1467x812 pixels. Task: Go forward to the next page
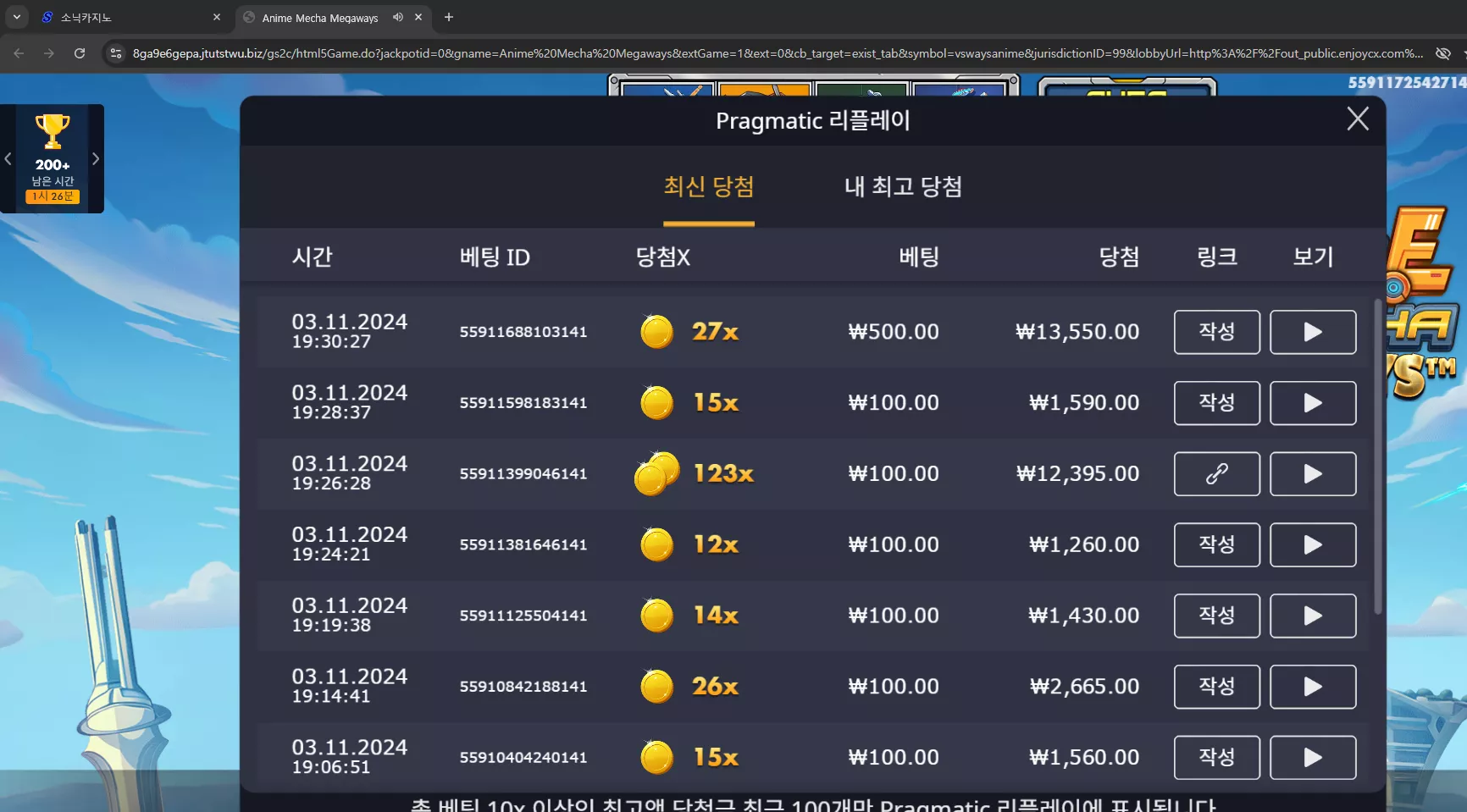[x=49, y=53]
